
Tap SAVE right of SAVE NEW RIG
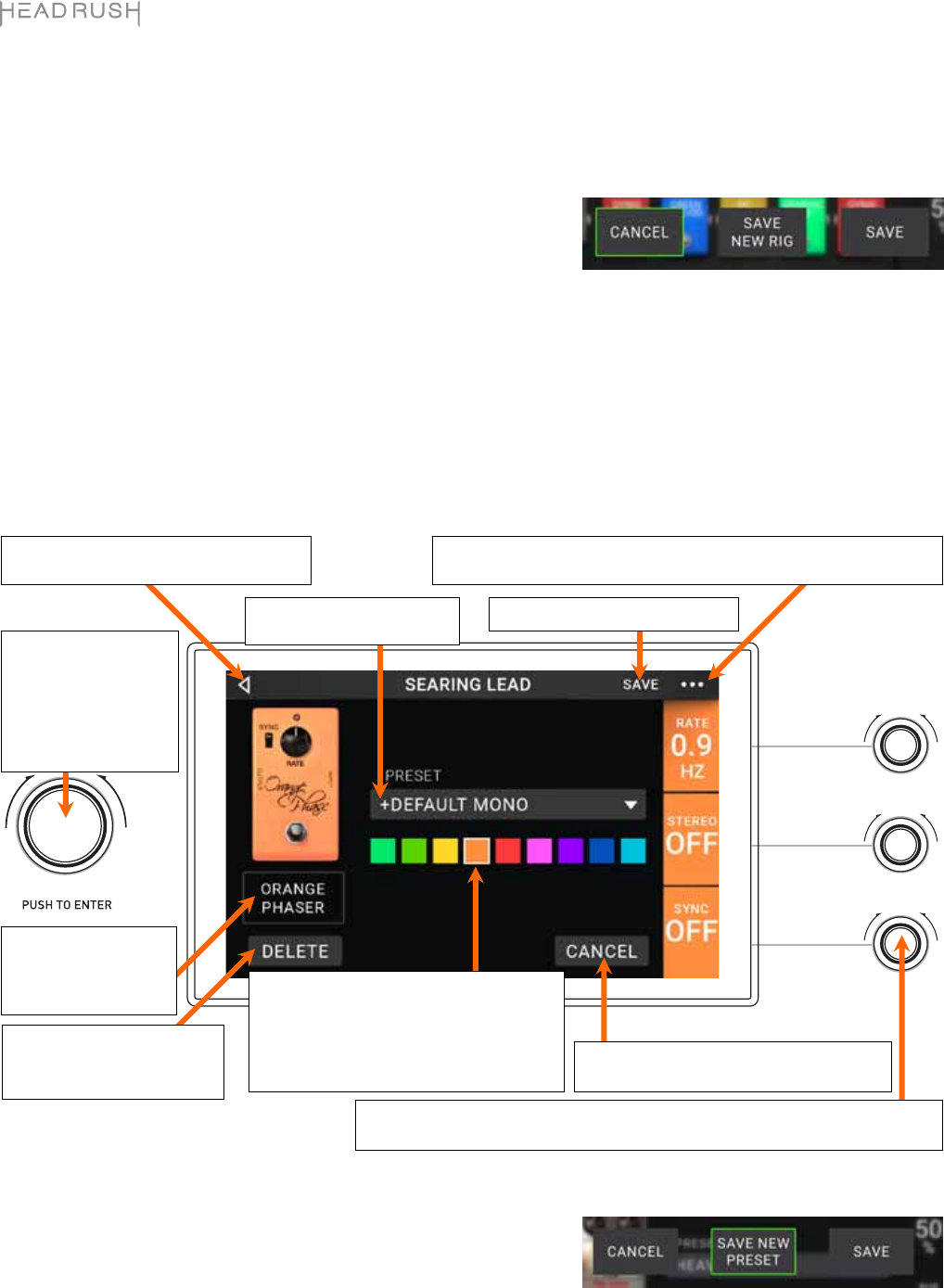(x=884, y=232)
